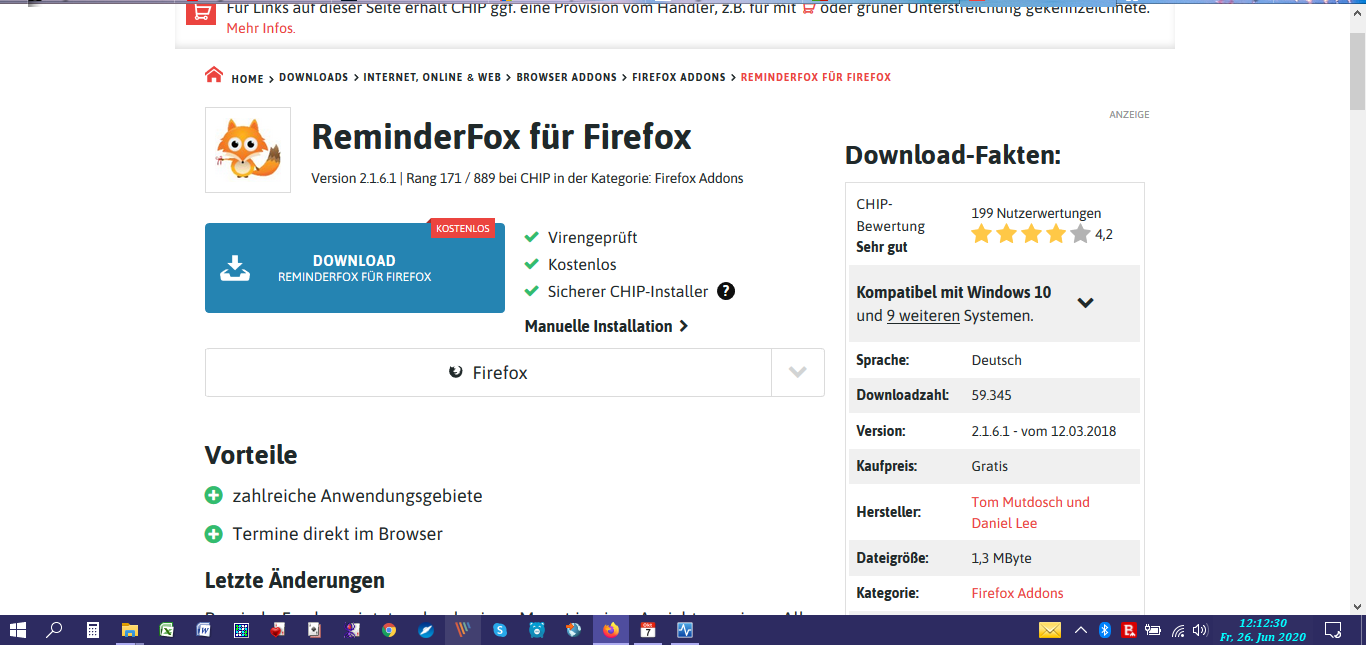Open Tom Mutdosch und Daniel Lee link
The image size is (1366, 645).
(x=1030, y=512)
